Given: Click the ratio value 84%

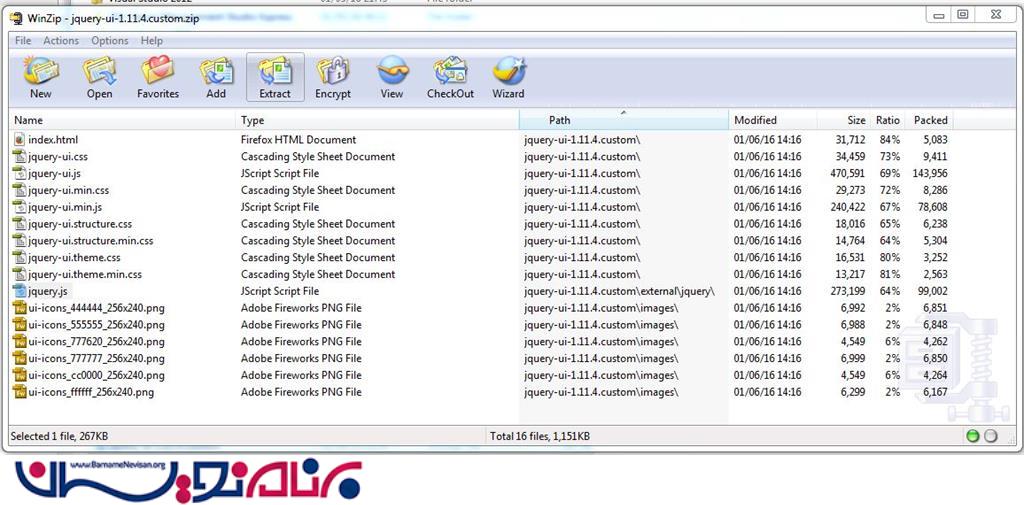Looking at the screenshot, I should (x=889, y=140).
